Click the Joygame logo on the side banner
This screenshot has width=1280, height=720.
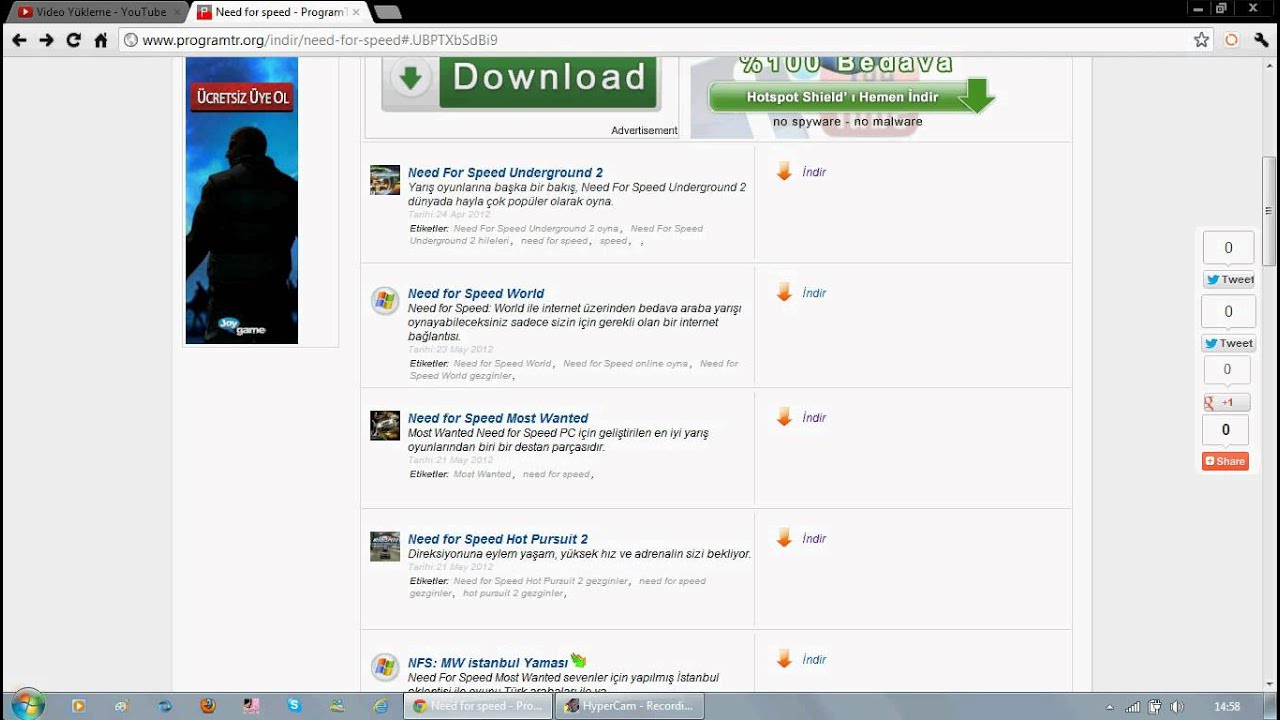[x=242, y=326]
